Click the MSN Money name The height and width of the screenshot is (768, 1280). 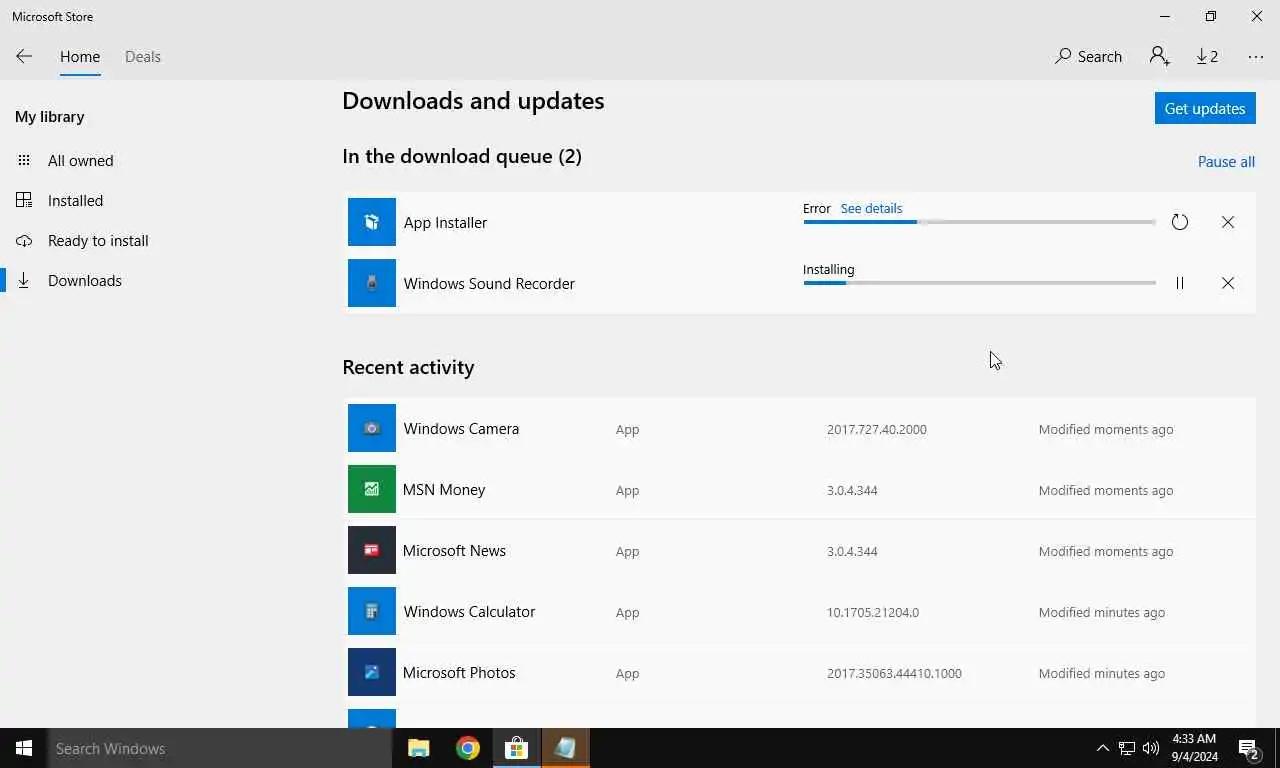444,489
